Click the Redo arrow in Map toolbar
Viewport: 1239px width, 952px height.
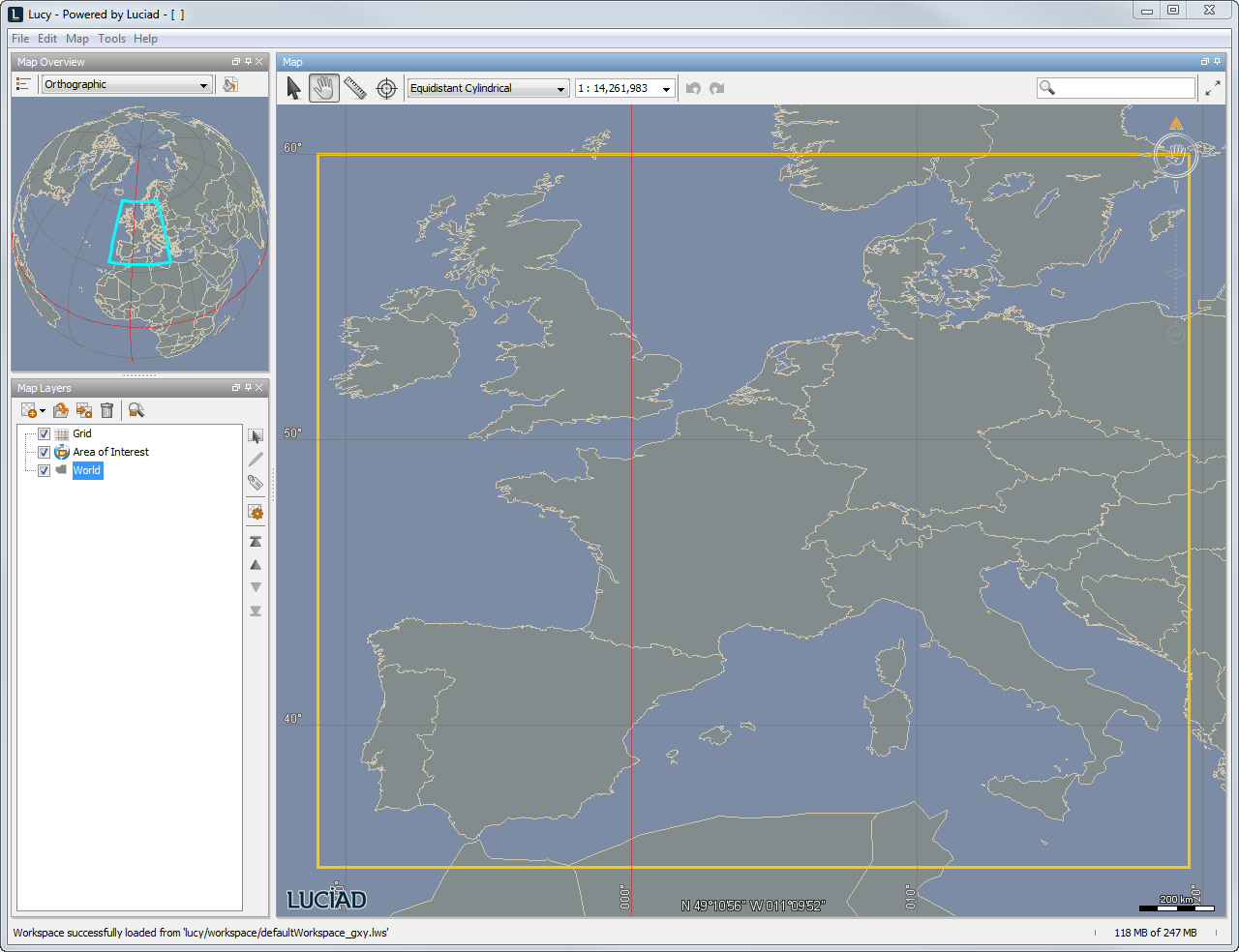[717, 88]
